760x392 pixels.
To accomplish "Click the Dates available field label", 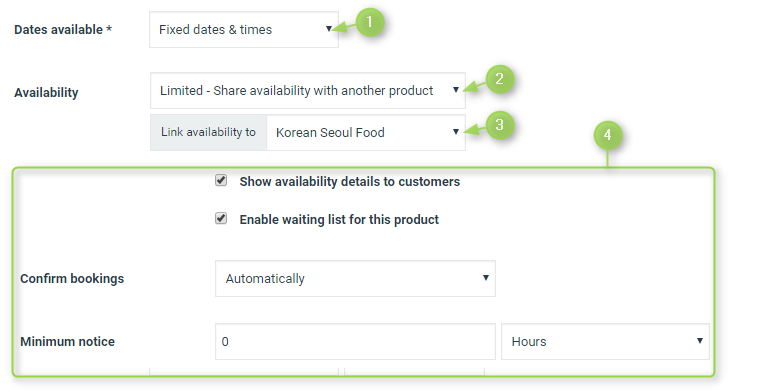I will point(63,30).
